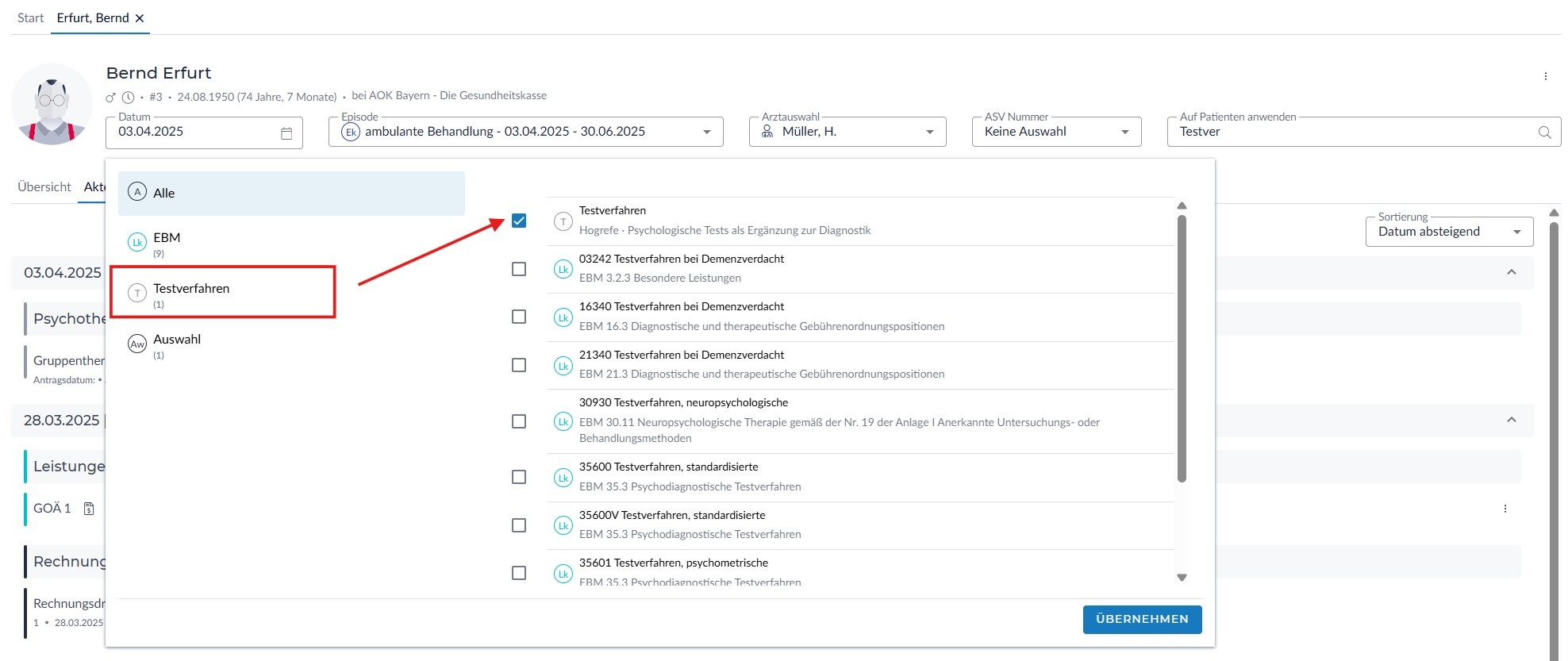This screenshot has width=1568, height=661.
Task: Click the results list scrollbar down arrow
Action: coord(1182,578)
